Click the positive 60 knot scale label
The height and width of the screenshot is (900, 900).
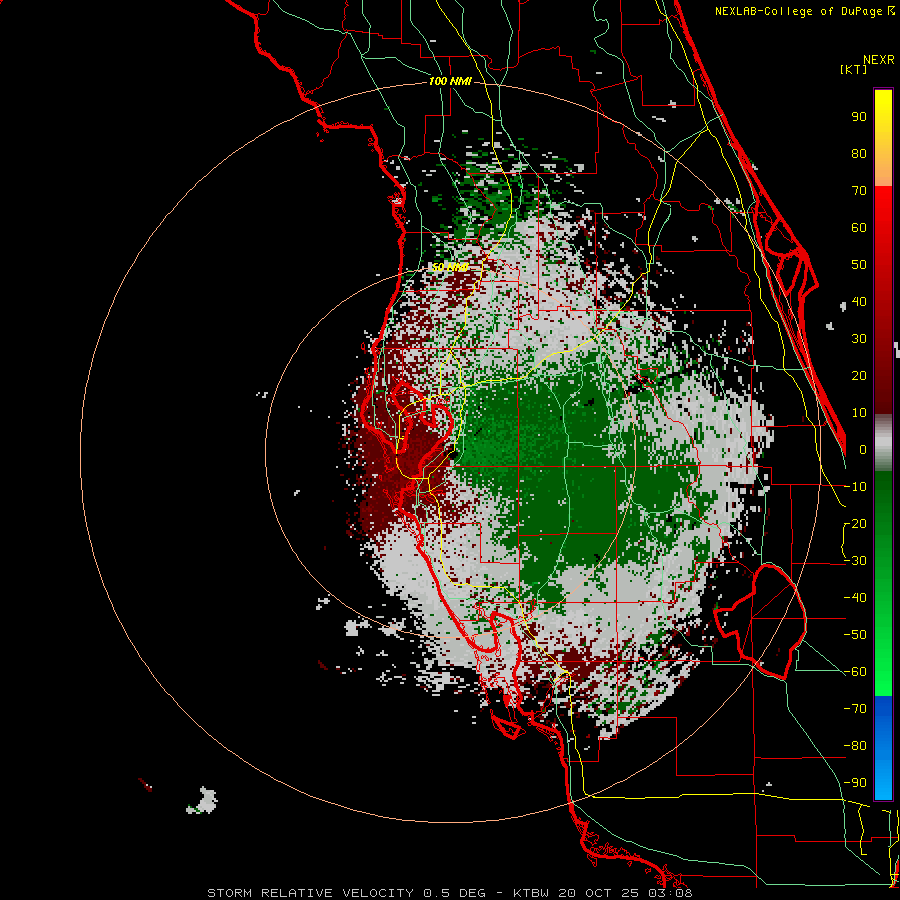pos(859,227)
